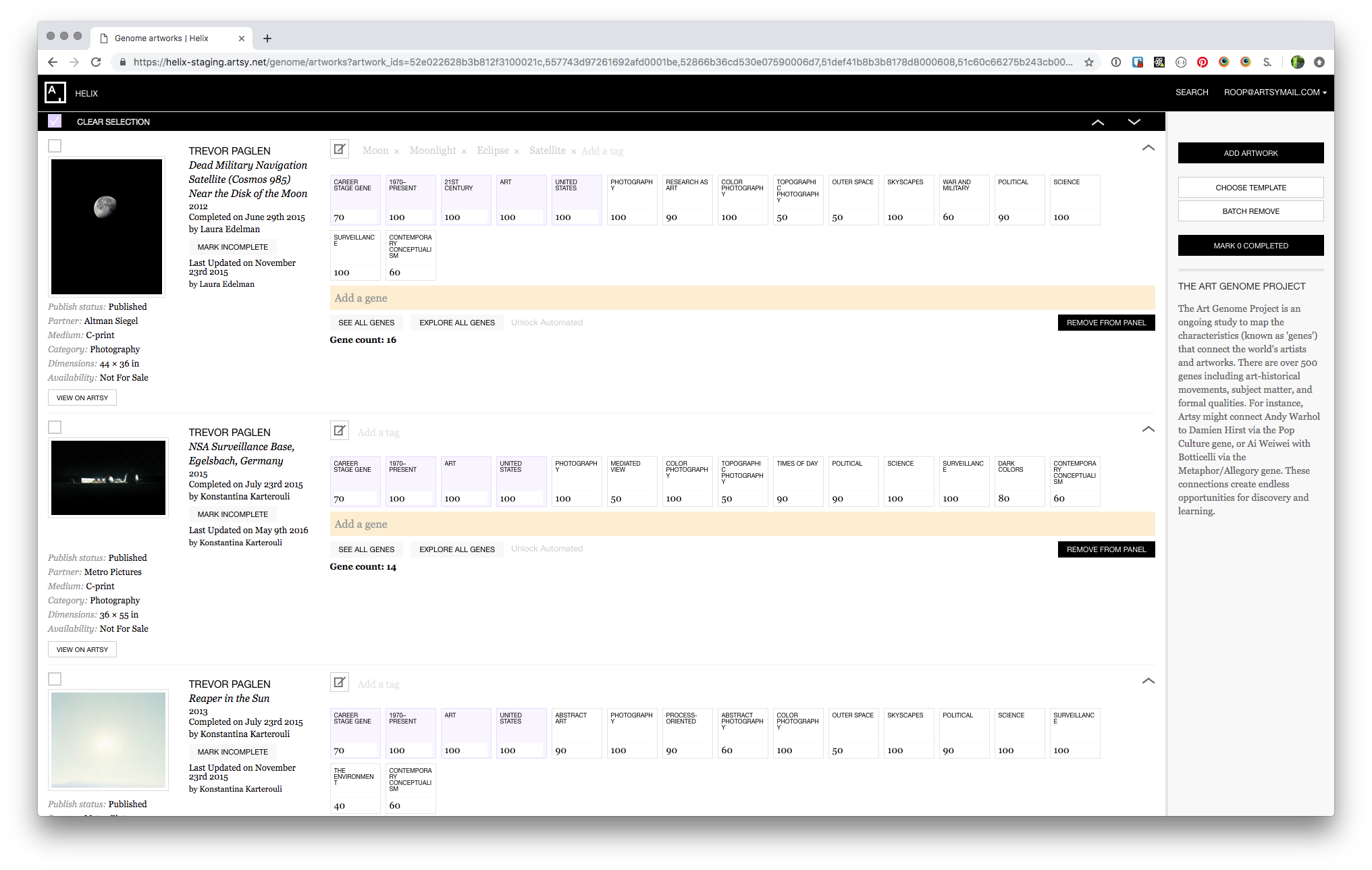This screenshot has width=1372, height=870.
Task: Click Unlock Automated for first artwork
Action: point(546,323)
